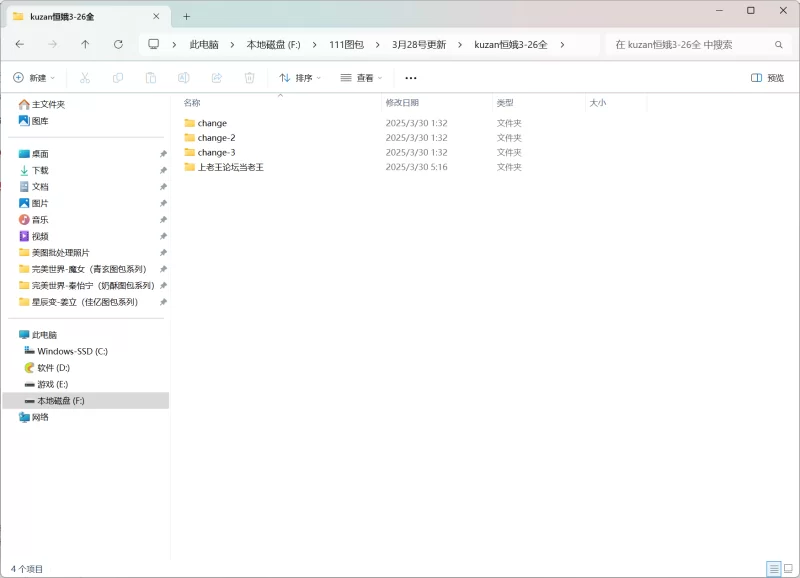Open 下载 (Downloads) in the sidebar
Screen dimensions: 800x578
(x=40, y=170)
